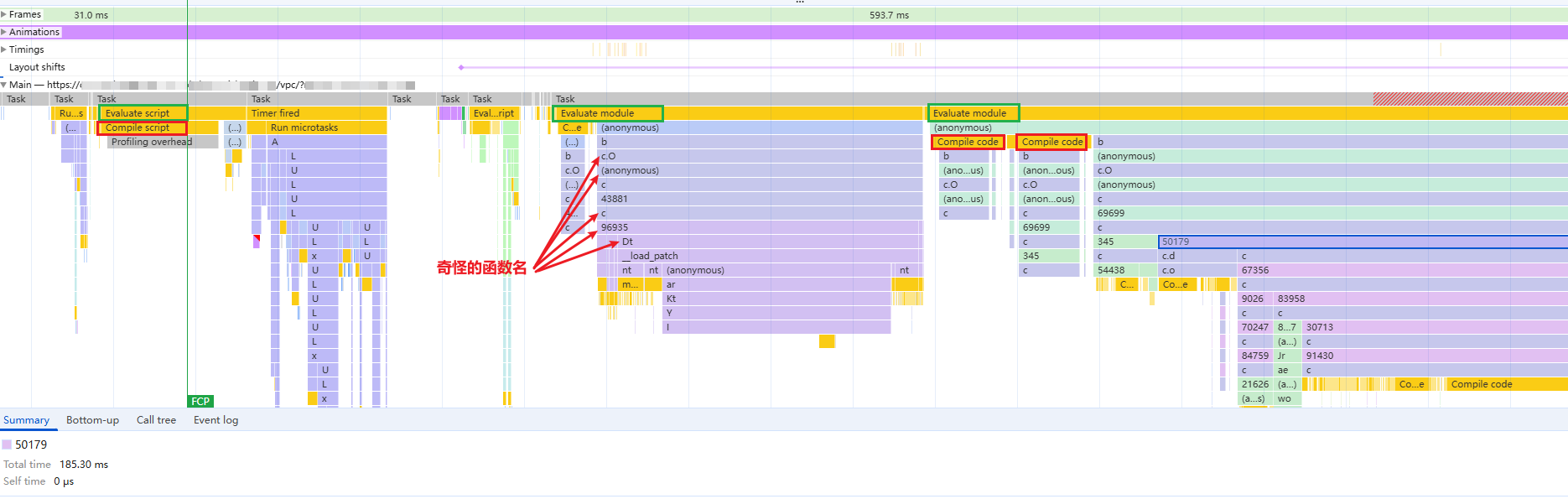The height and width of the screenshot is (499, 1568).
Task: Select the wo function entry
Action: click(1288, 398)
